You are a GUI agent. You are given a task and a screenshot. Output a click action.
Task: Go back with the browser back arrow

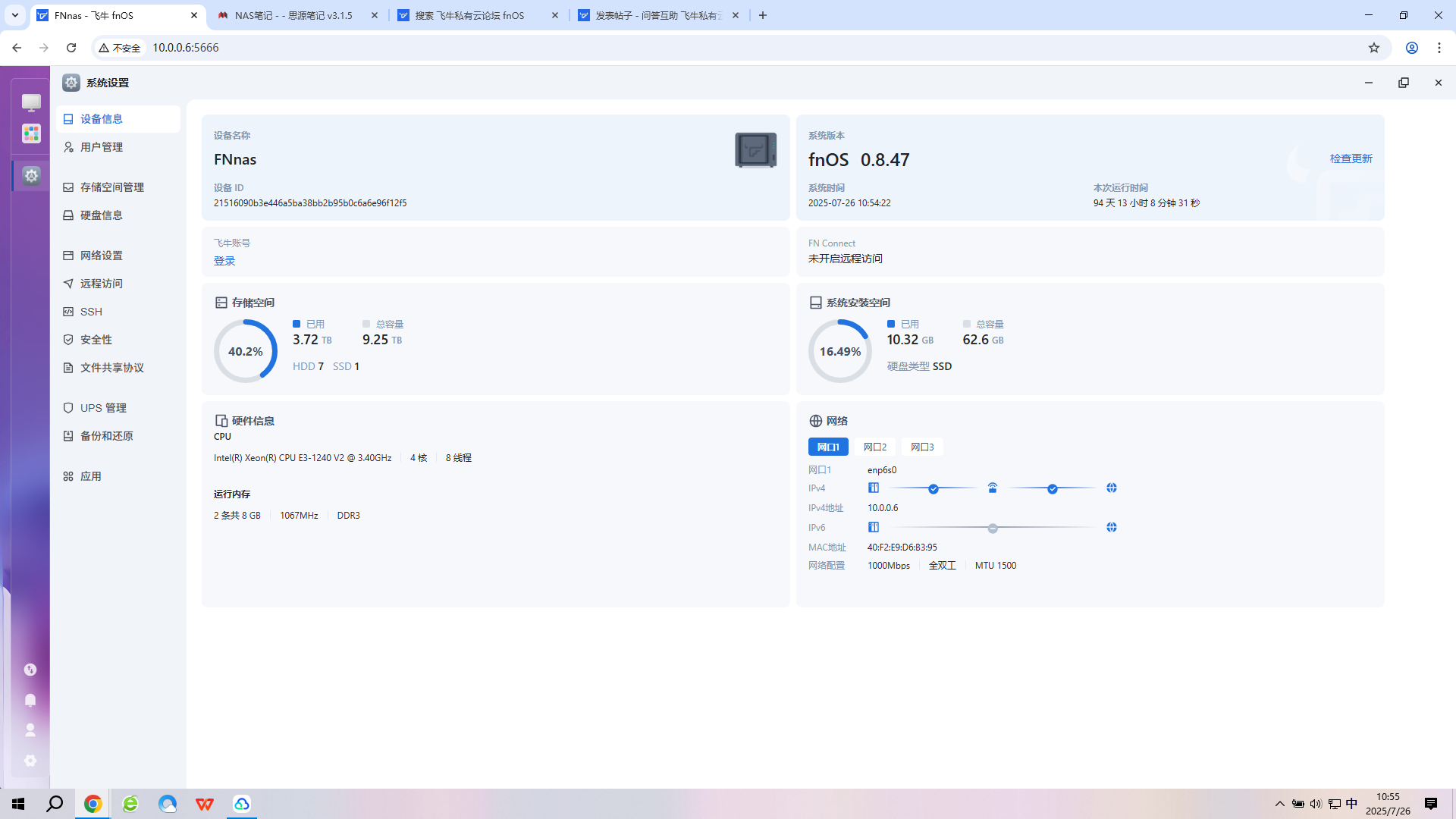pyautogui.click(x=17, y=48)
